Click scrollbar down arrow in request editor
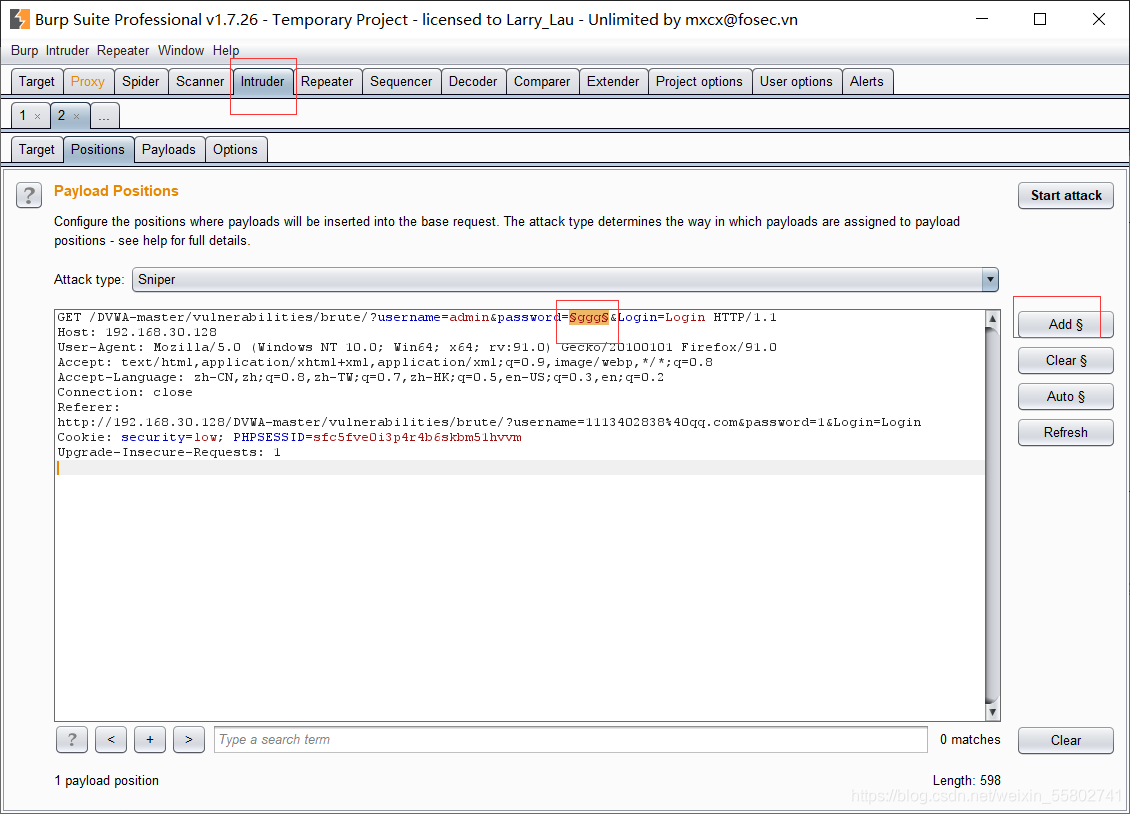The image size is (1130, 814). coord(992,712)
